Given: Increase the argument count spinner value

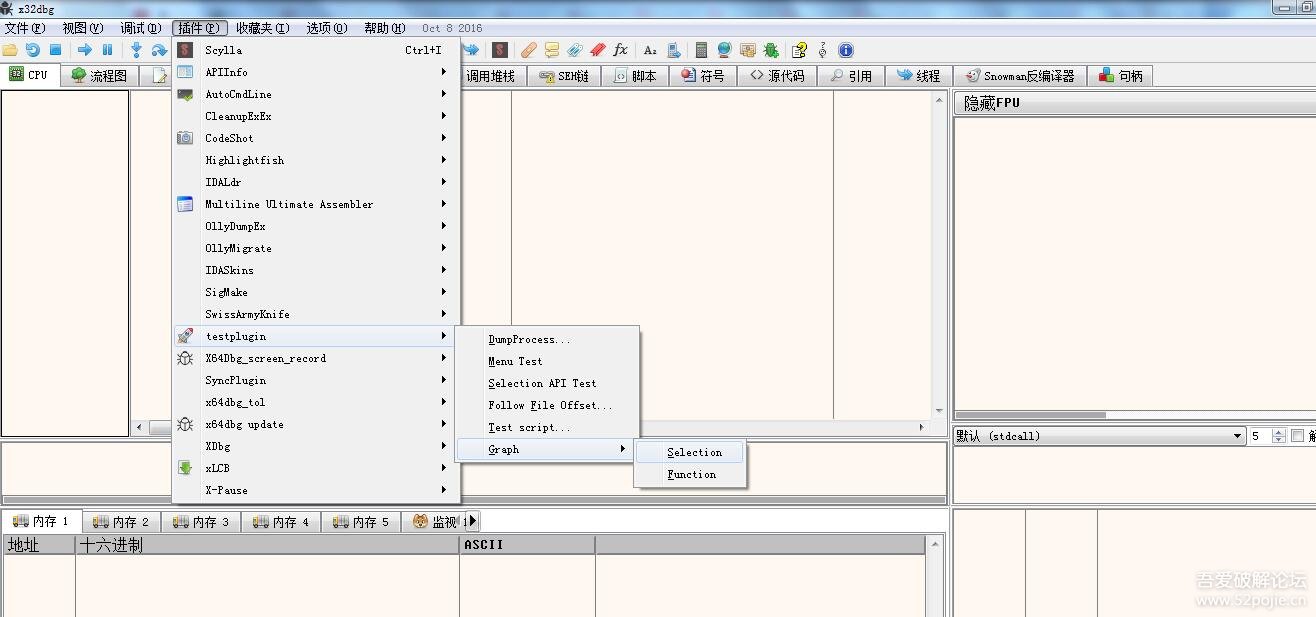Looking at the screenshot, I should [x=1279, y=432].
